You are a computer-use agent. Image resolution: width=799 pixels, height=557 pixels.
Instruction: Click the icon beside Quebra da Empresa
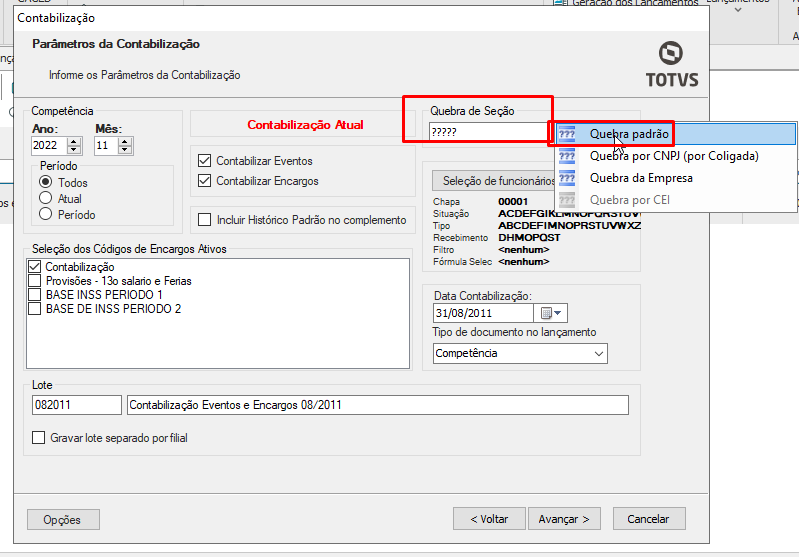tap(567, 178)
